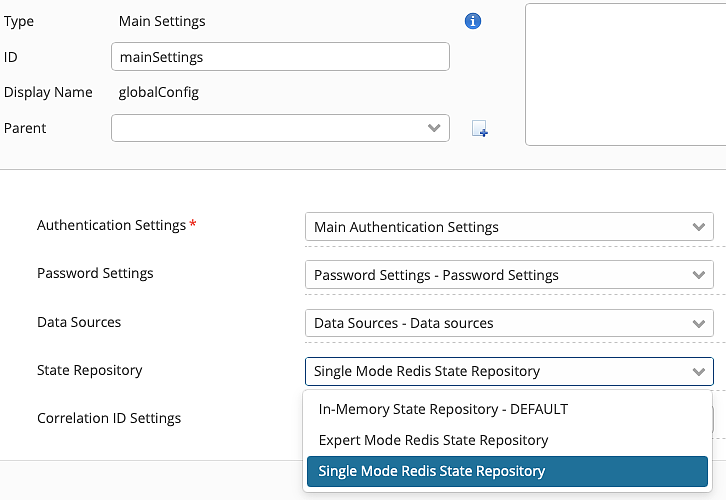Screen dimensions: 726x500
Task: Click the blue info icon
Action: [474, 21]
